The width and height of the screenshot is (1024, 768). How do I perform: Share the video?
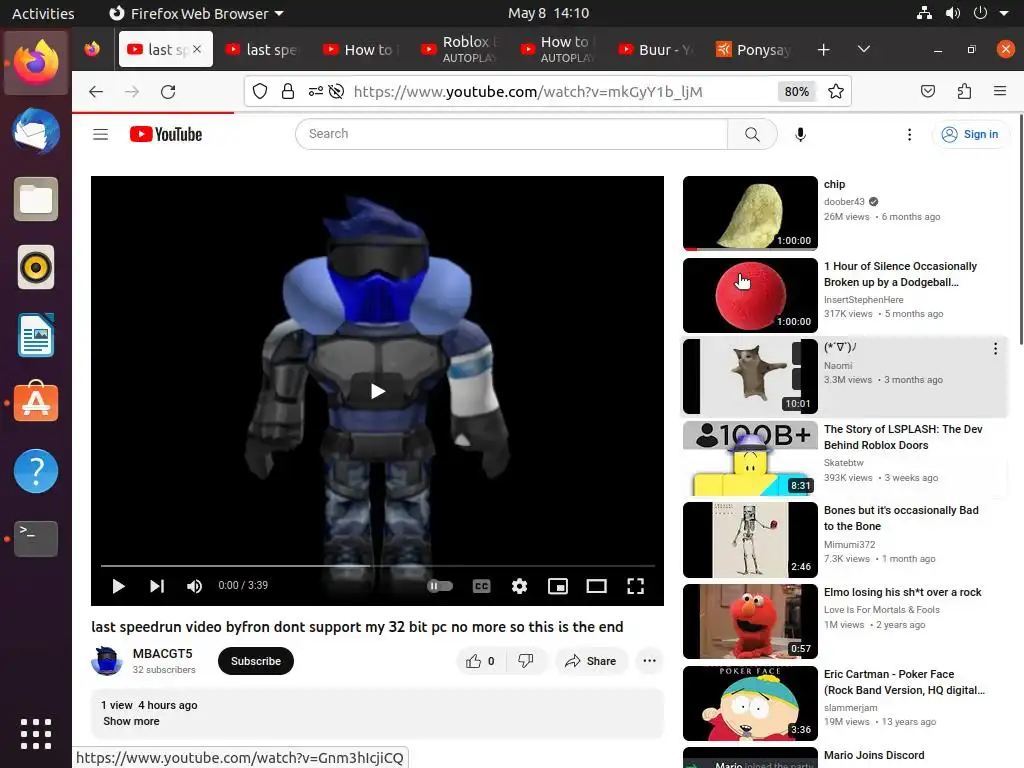(x=590, y=661)
